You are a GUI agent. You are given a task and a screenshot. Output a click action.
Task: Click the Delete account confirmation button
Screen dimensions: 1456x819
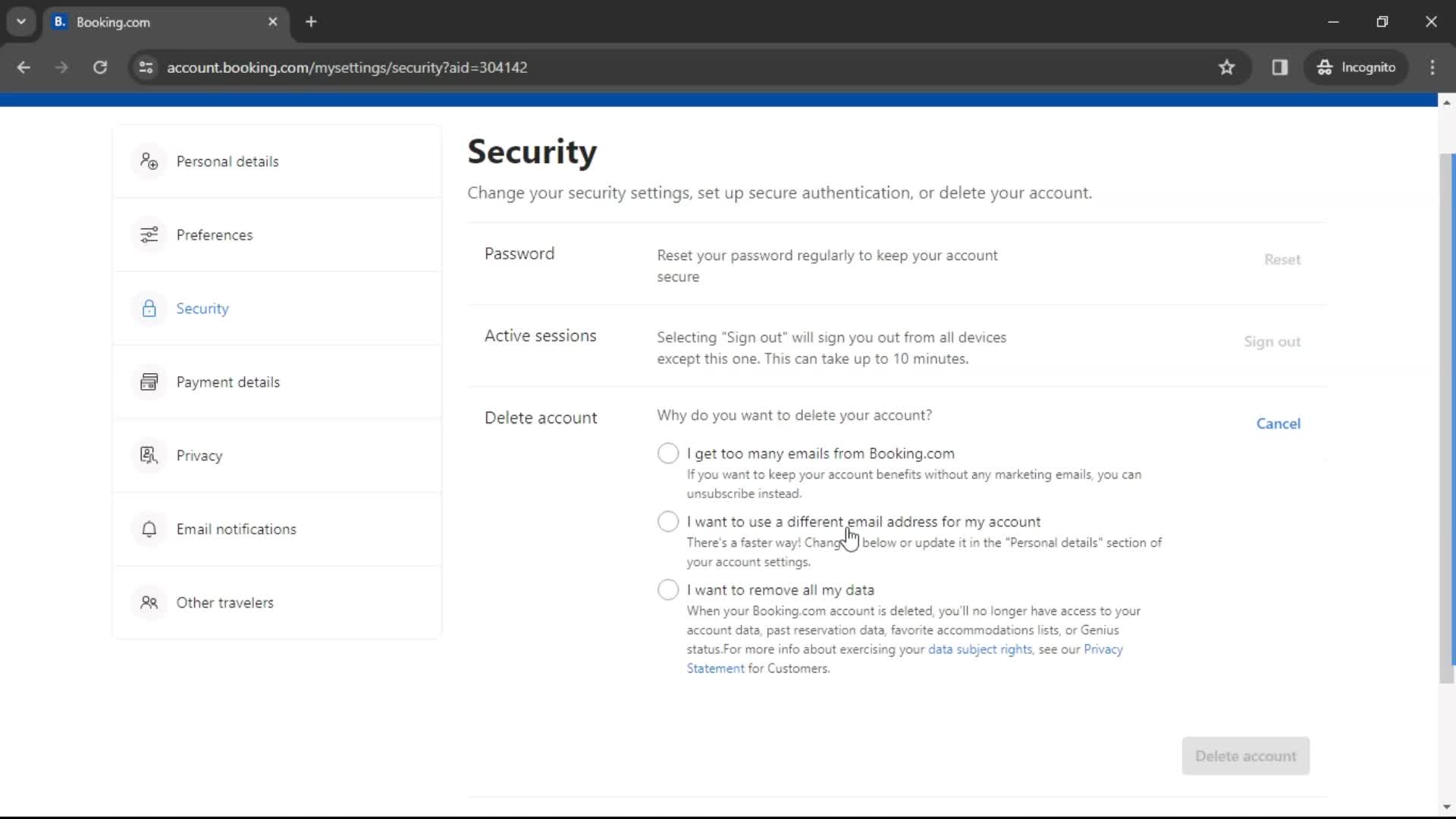pyautogui.click(x=1245, y=756)
